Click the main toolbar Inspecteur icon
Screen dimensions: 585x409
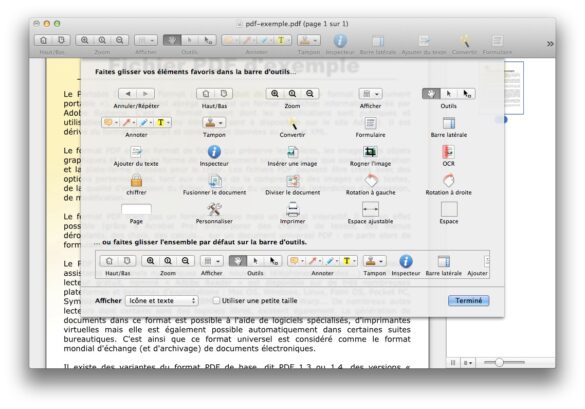(340, 40)
